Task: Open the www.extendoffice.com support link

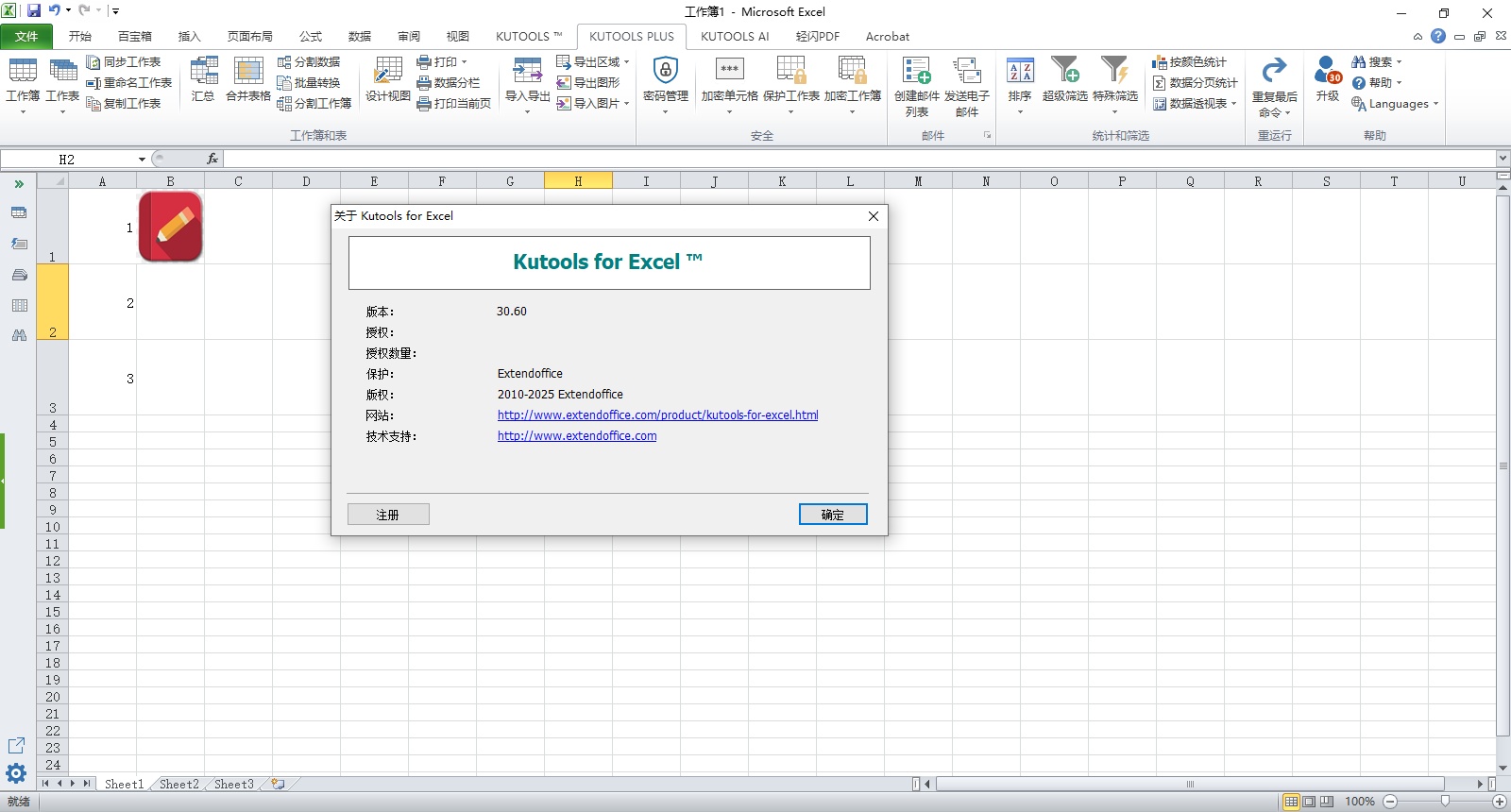Action: click(577, 436)
